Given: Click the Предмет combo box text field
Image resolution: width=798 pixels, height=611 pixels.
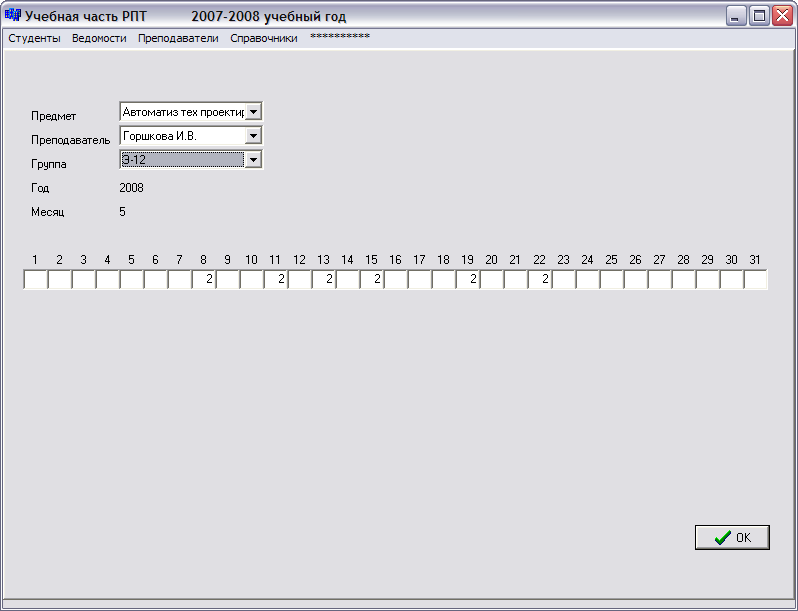Looking at the screenshot, I should point(183,112).
